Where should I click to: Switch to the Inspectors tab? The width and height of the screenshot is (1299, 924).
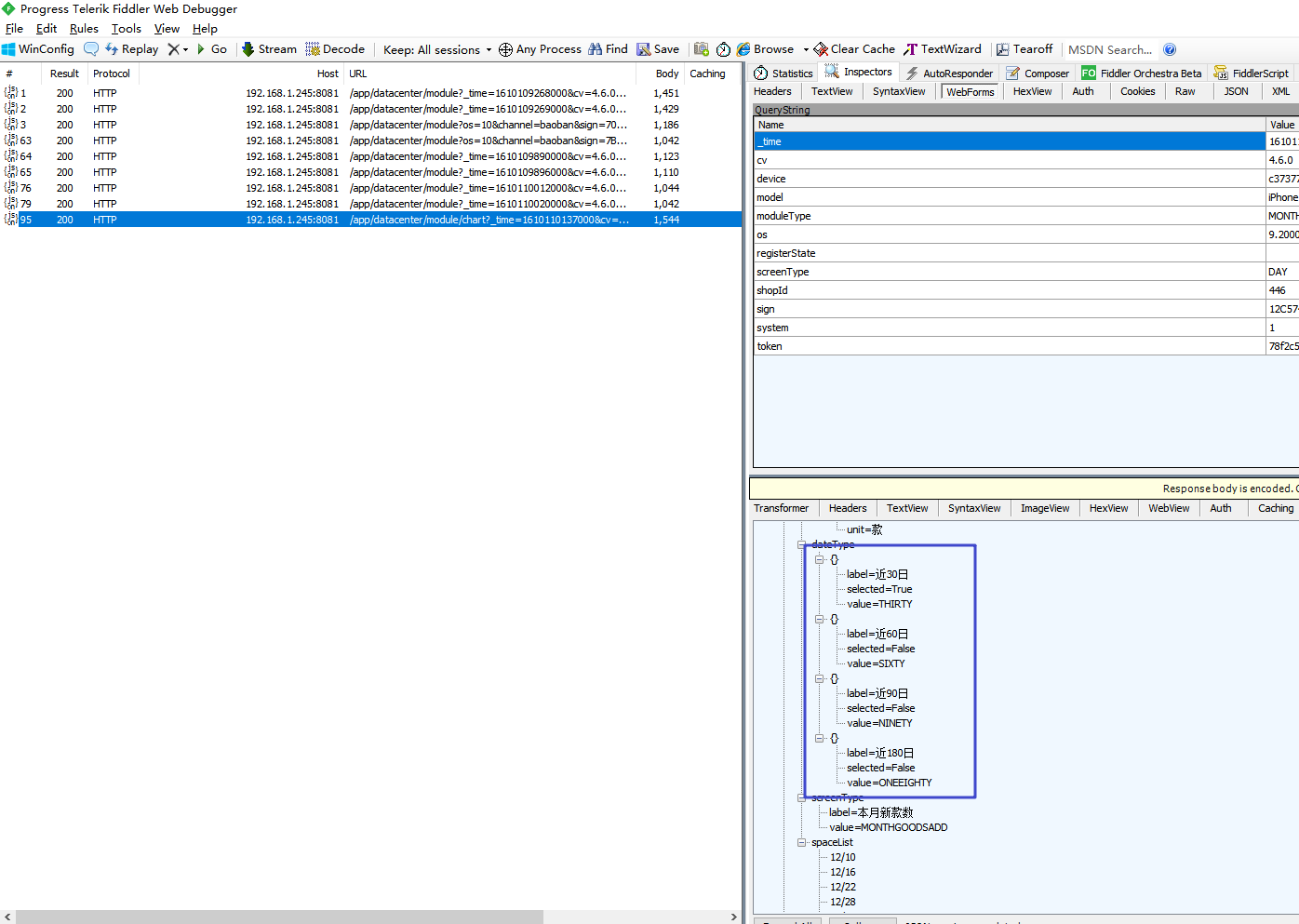858,72
